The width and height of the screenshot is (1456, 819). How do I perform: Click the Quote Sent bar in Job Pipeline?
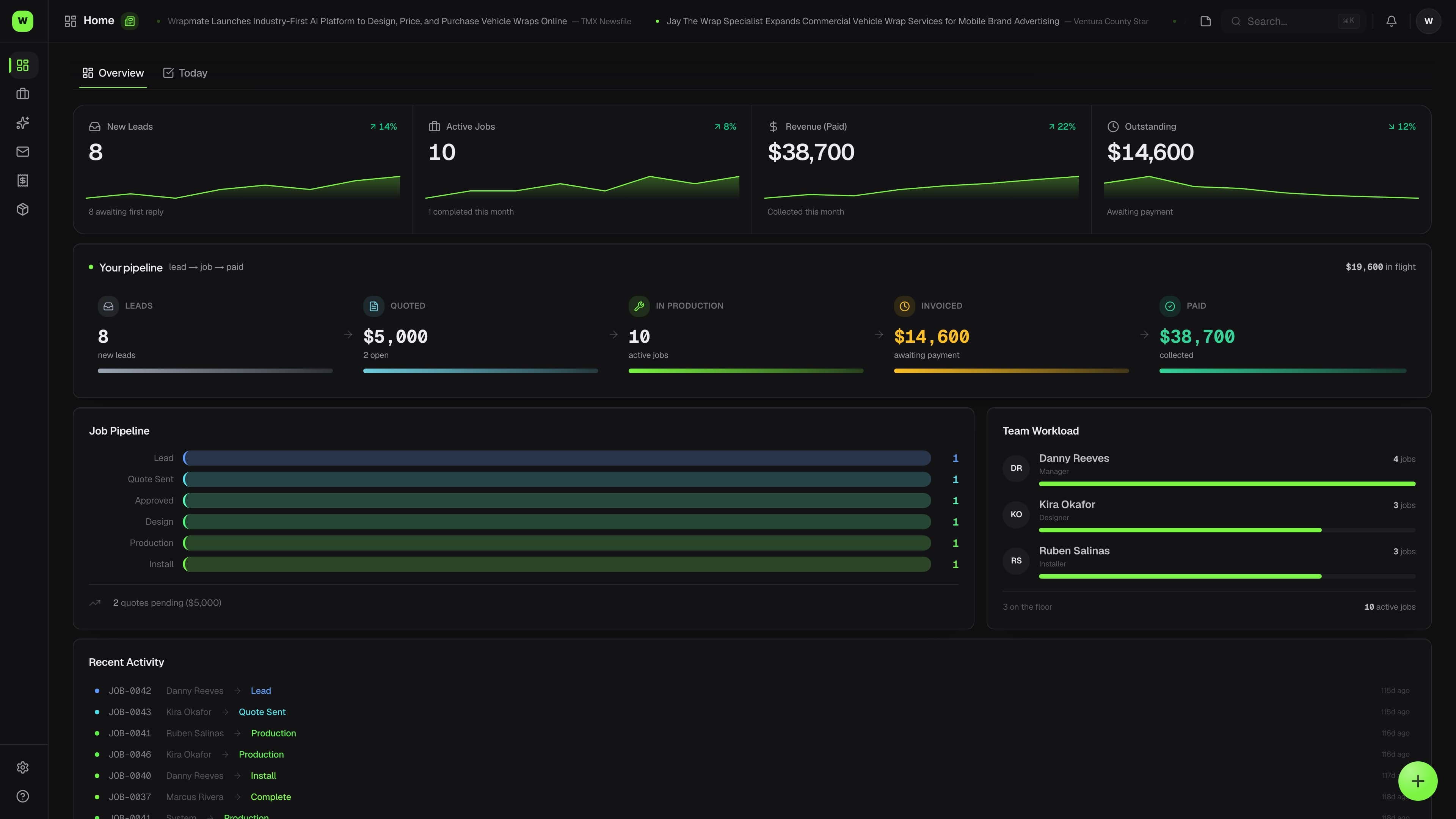[557, 479]
